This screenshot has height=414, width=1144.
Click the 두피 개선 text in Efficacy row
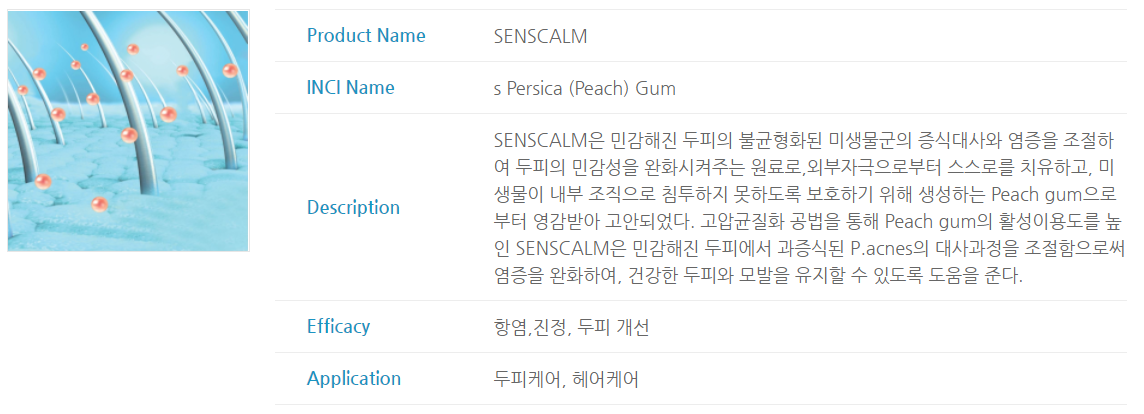[613, 327]
